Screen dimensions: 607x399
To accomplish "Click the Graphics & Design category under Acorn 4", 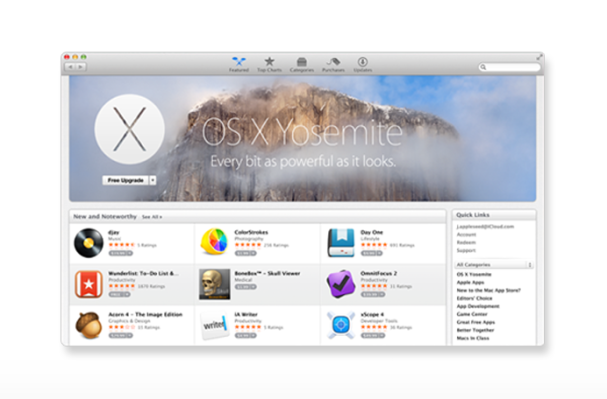I will (x=129, y=321).
